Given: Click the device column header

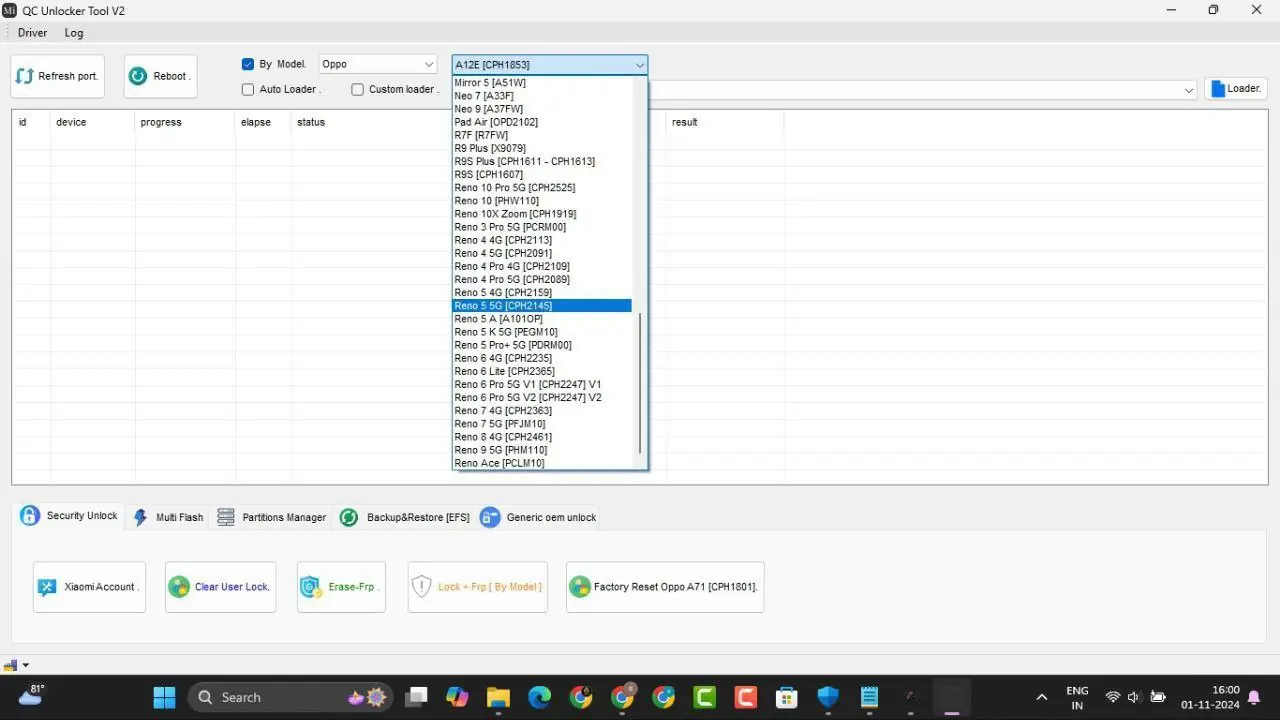Looking at the screenshot, I should (x=92, y=122).
